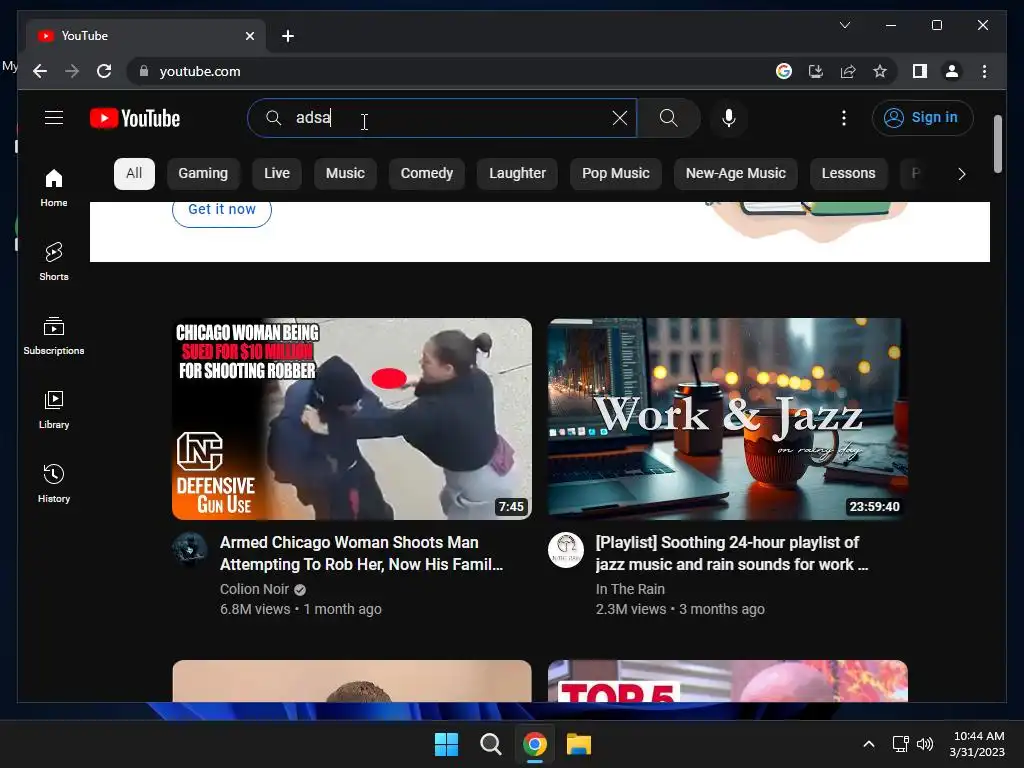Viewport: 1024px width, 768px height.
Task: Click the Colion Noir channel avatar
Action: tap(190, 550)
